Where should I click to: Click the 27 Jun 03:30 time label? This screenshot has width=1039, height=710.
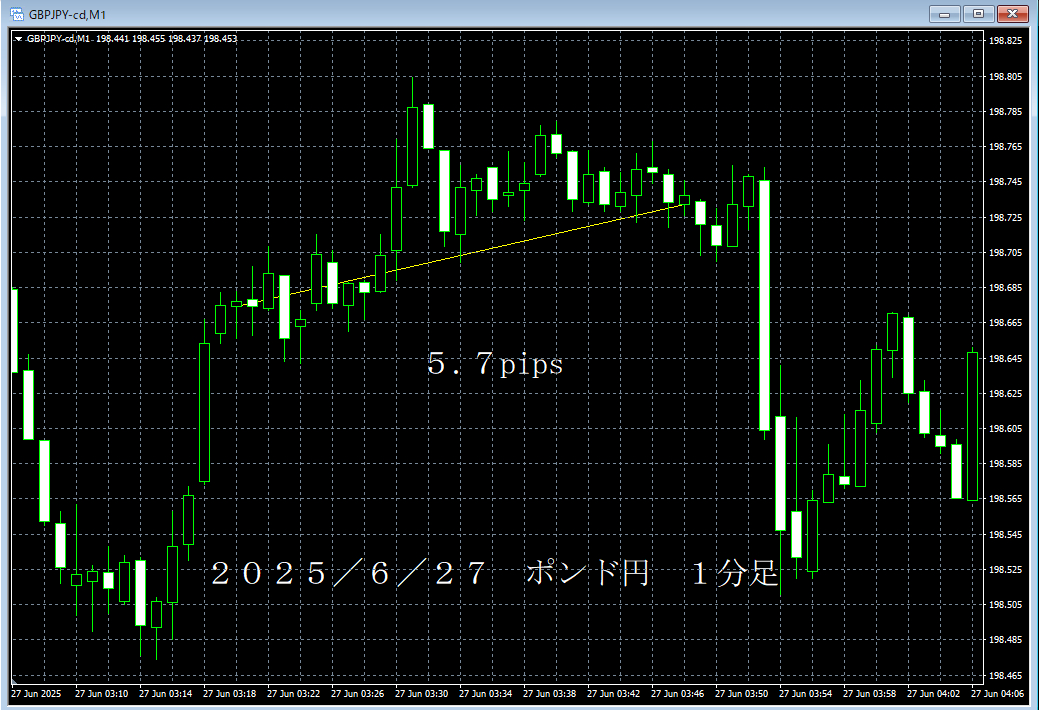(421, 693)
